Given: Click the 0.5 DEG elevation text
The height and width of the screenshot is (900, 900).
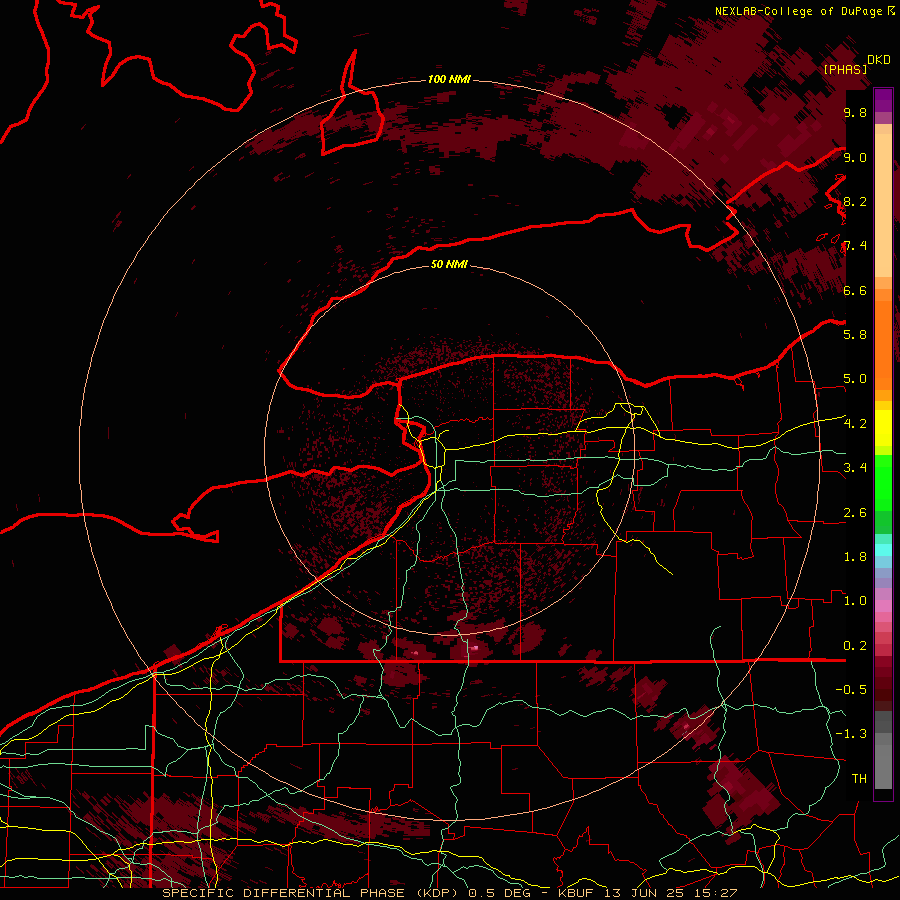Looking at the screenshot, I should [x=499, y=893].
